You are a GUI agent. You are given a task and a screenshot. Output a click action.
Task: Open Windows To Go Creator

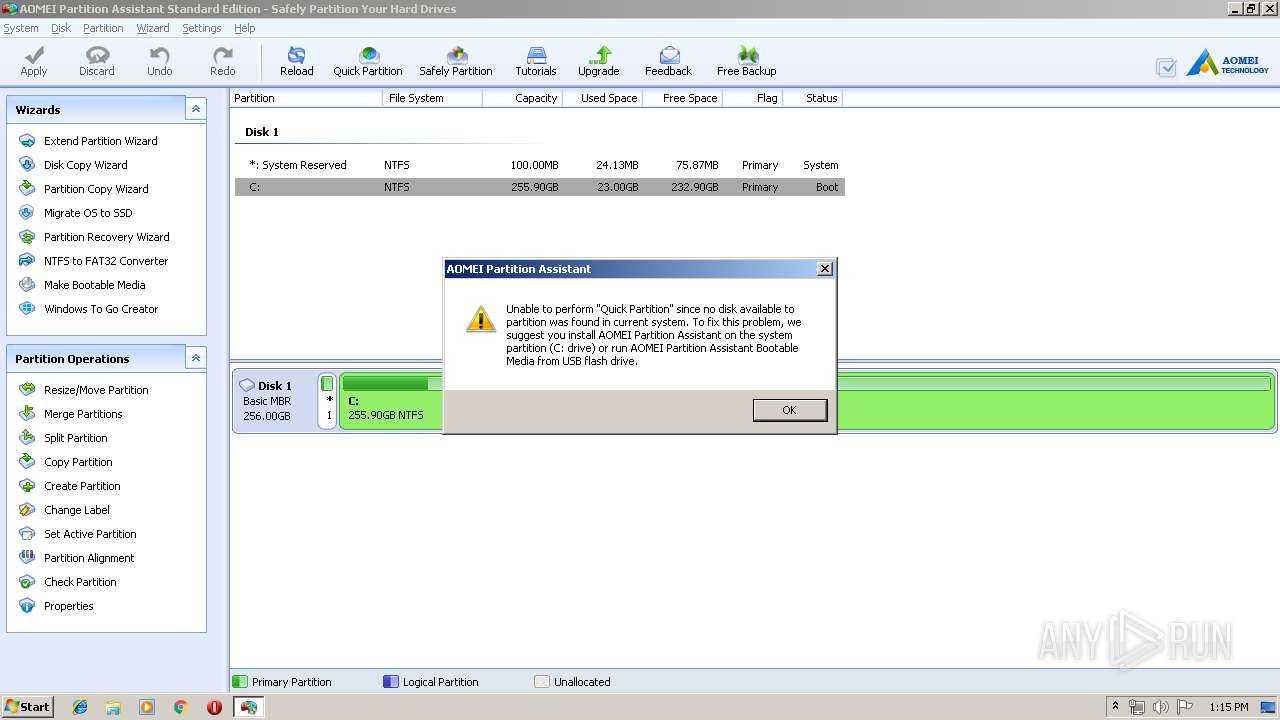point(101,309)
